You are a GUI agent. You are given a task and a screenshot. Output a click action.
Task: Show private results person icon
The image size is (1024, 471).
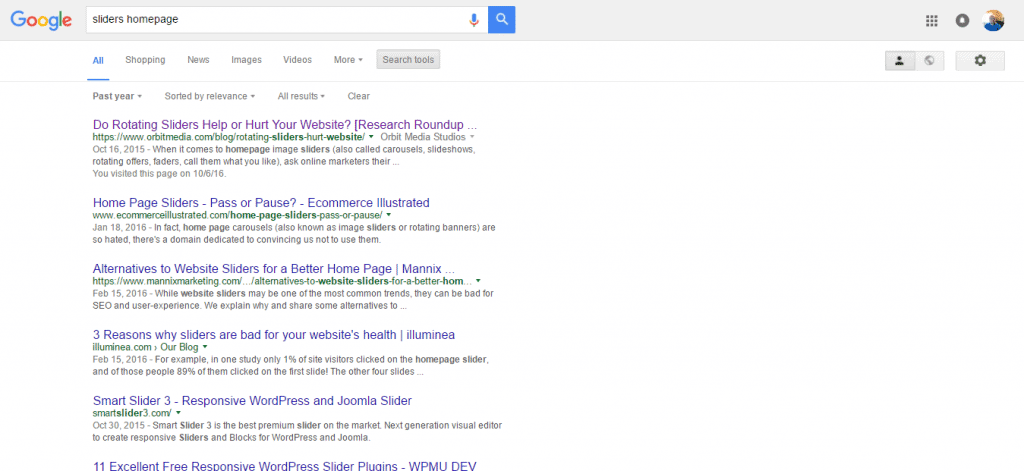[899, 60]
